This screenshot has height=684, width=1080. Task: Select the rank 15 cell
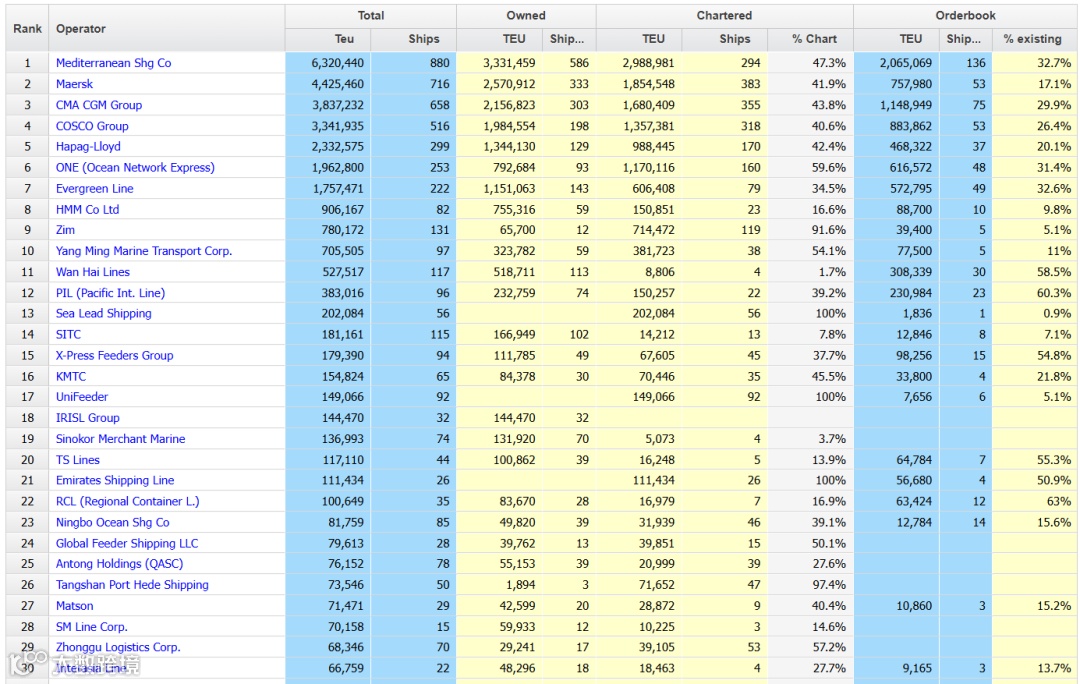[28, 355]
